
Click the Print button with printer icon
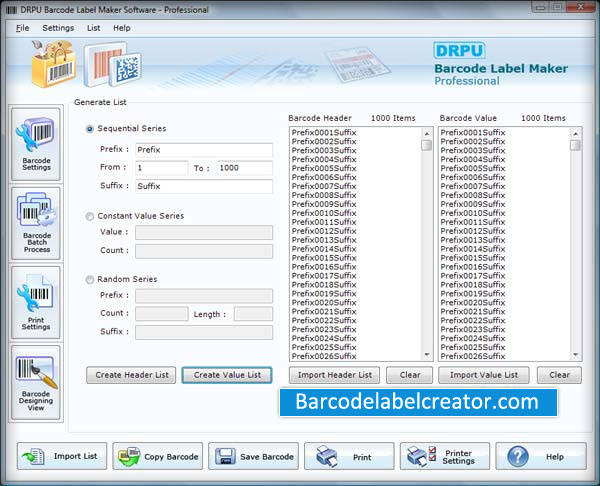coord(349,456)
